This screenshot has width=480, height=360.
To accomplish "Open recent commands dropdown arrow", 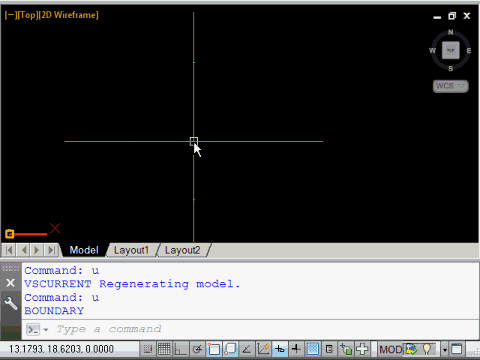I will point(46,330).
